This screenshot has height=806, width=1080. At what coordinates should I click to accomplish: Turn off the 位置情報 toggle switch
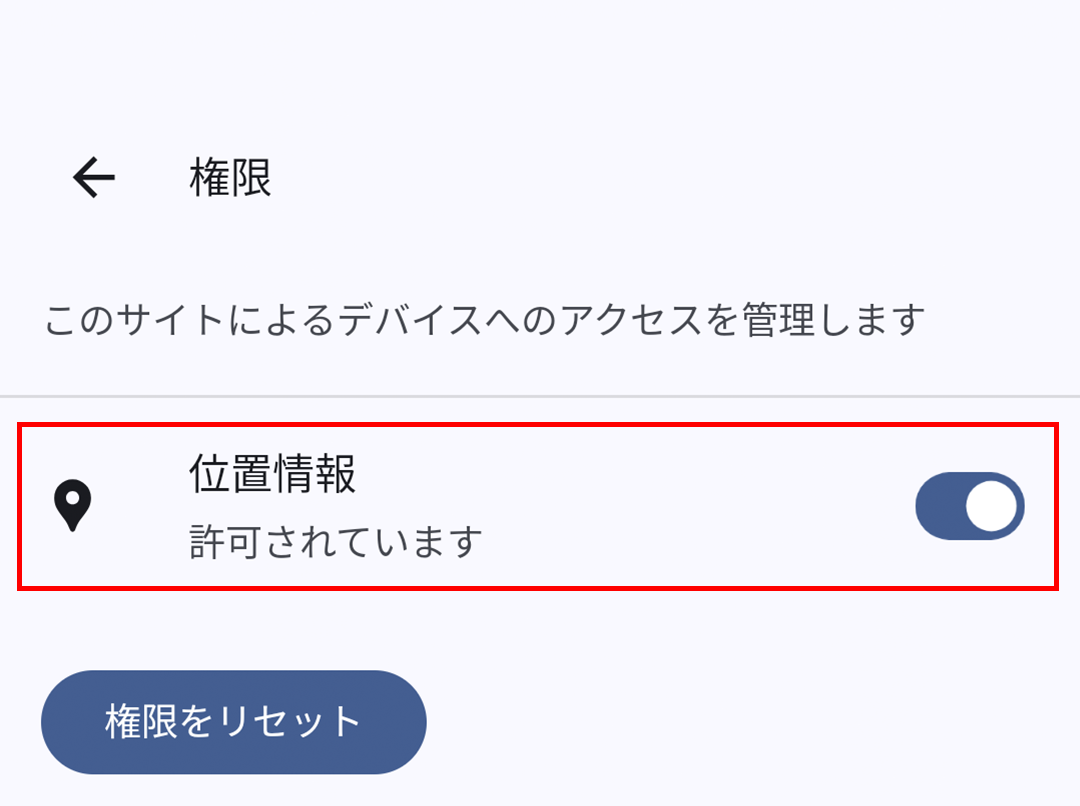tap(969, 506)
